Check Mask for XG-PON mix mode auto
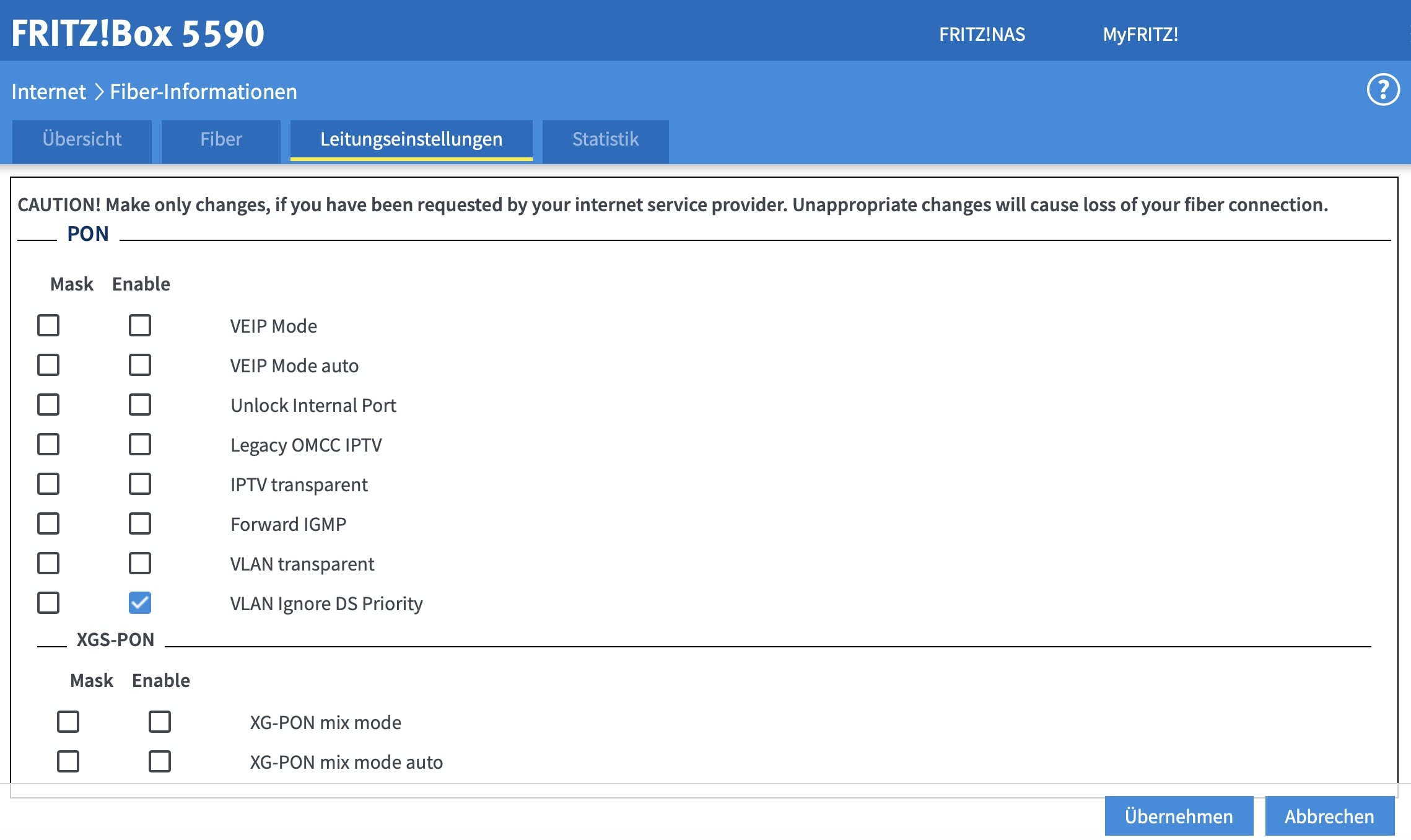The image size is (1411, 840). click(x=68, y=761)
